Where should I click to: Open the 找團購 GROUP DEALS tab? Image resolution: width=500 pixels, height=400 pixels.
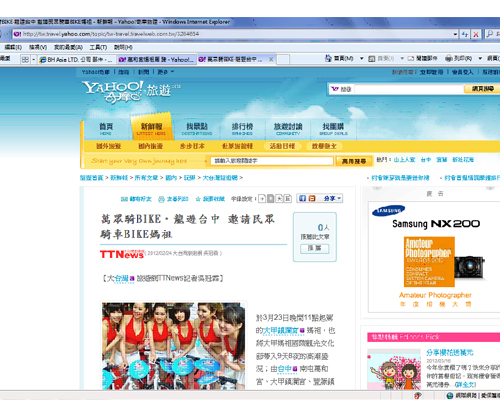pos(333,129)
